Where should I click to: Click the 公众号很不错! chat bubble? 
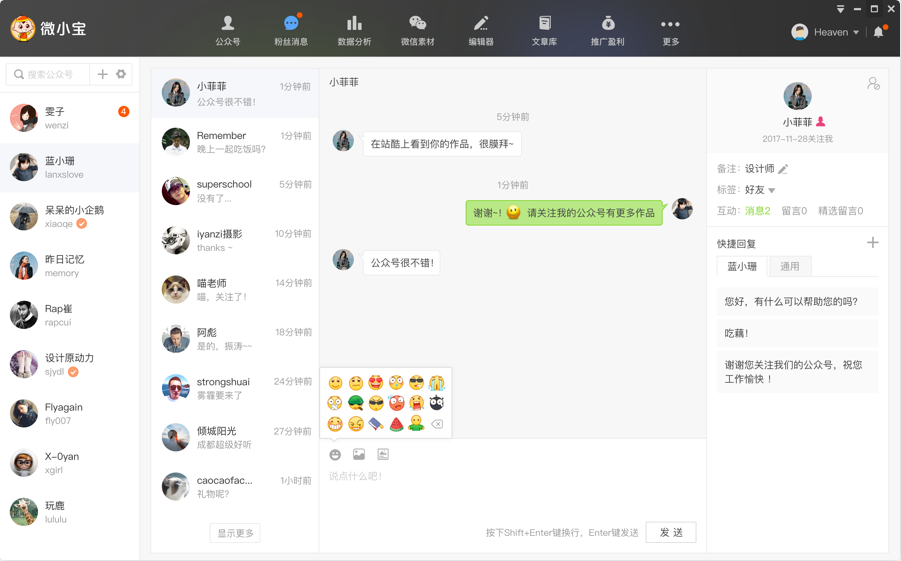pos(402,263)
